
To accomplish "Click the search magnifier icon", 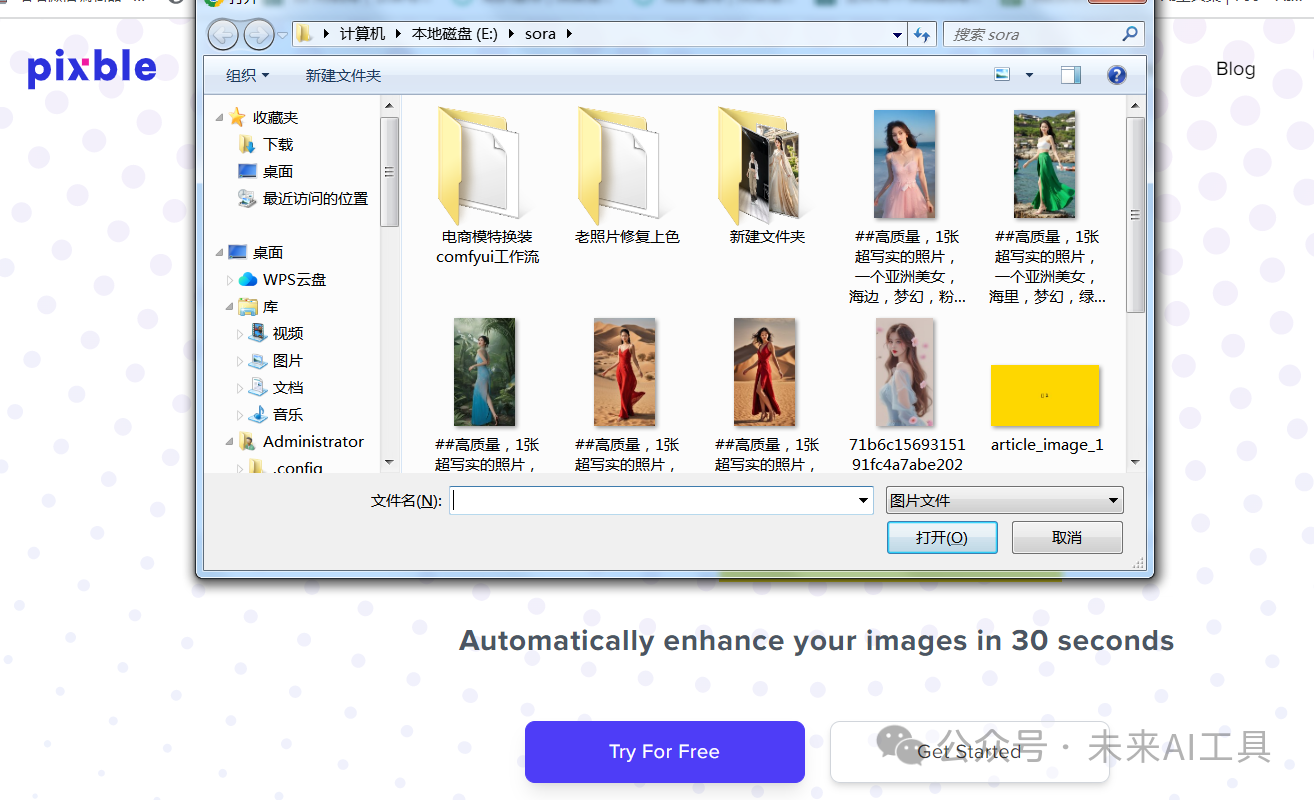I will point(1130,34).
